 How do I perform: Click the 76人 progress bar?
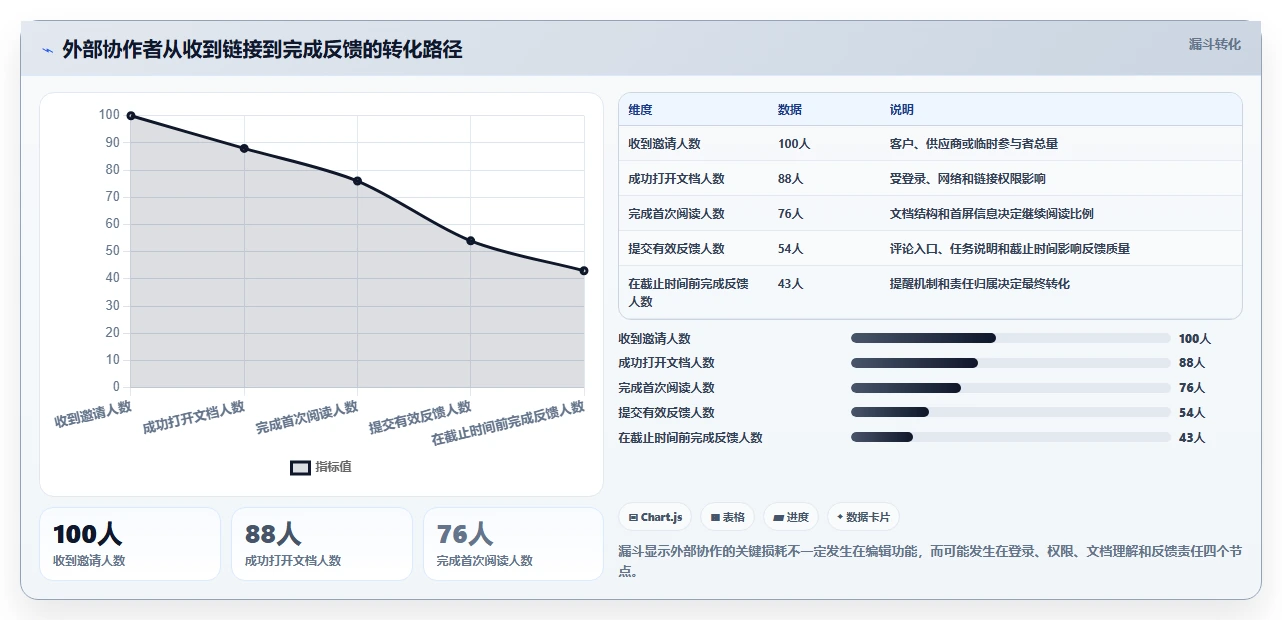click(x=1010, y=388)
